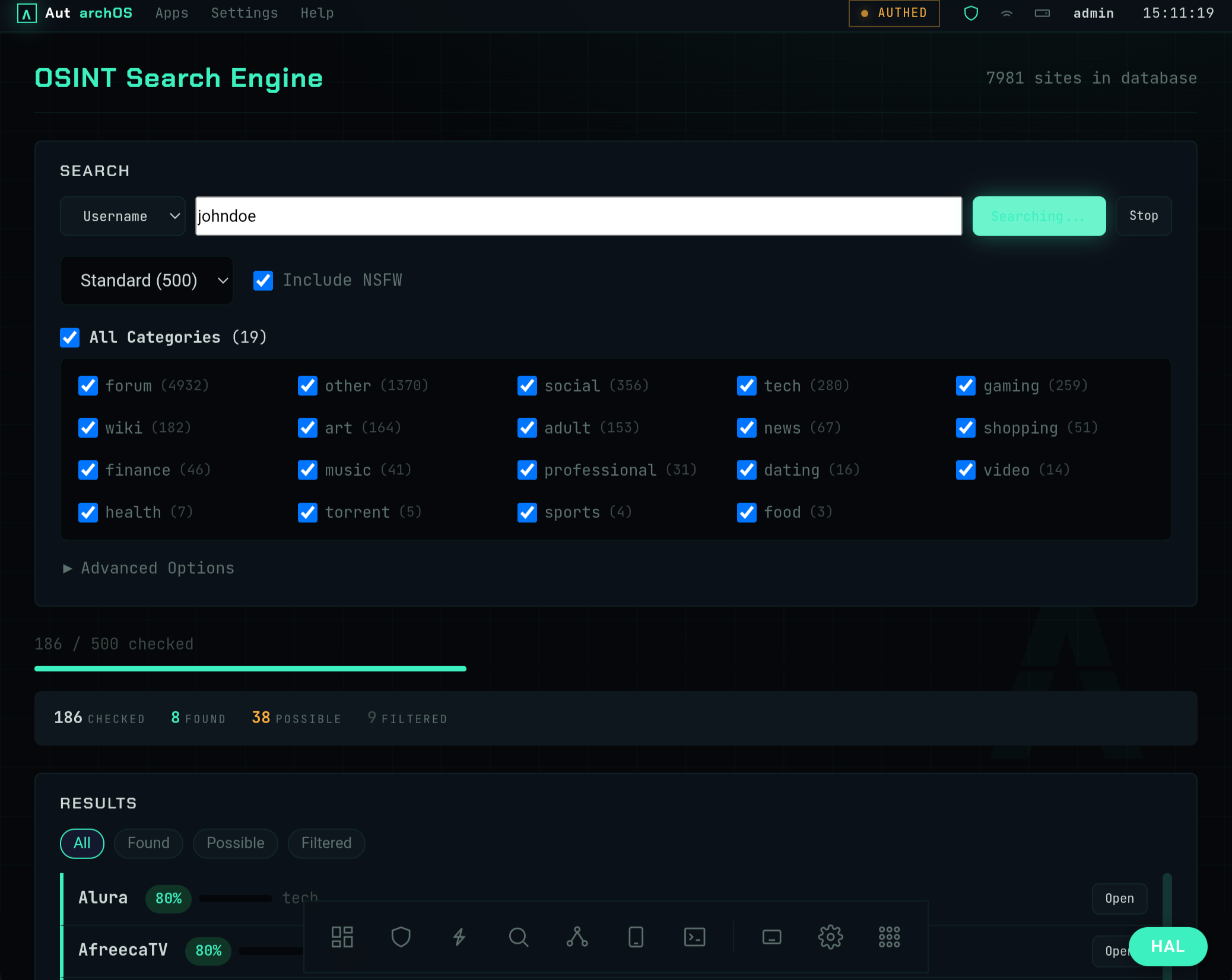Toggle the sports category checkbox
The image size is (1232, 980).
coord(527,513)
